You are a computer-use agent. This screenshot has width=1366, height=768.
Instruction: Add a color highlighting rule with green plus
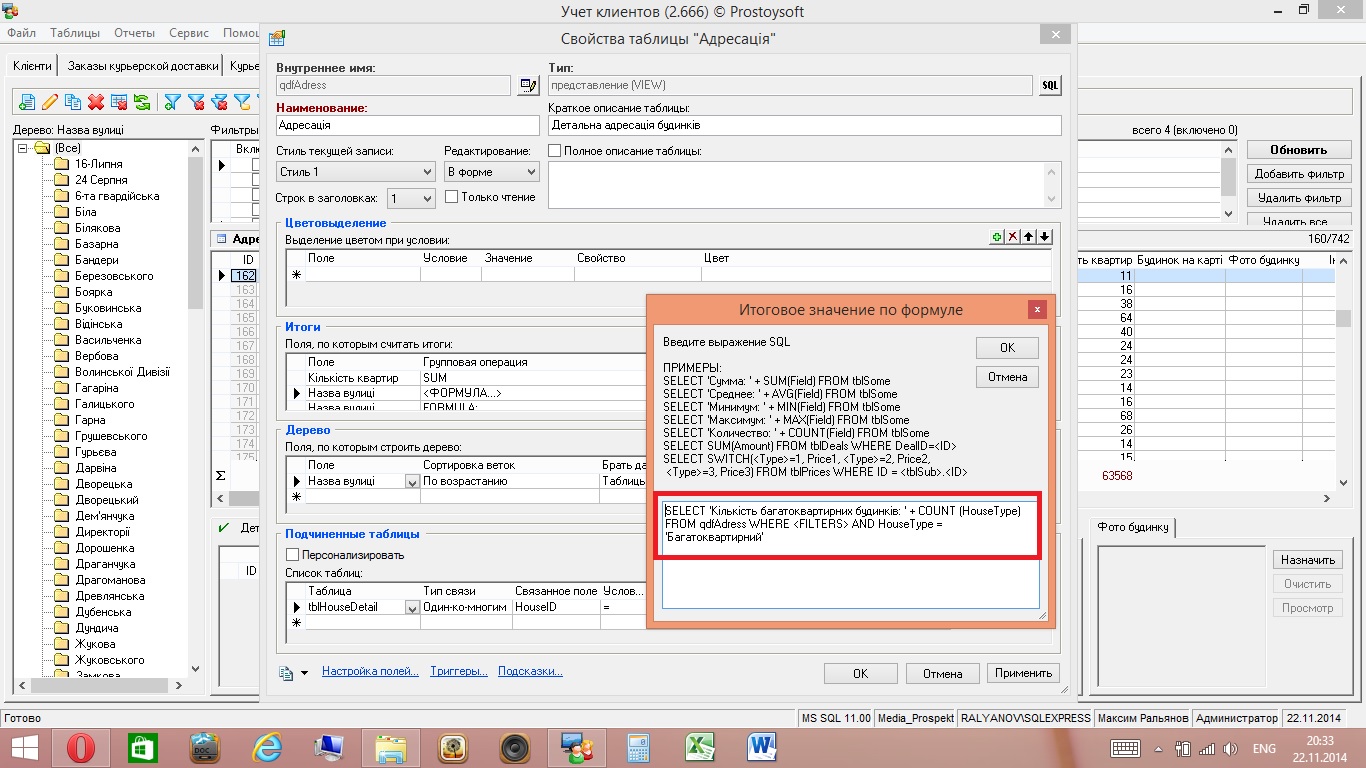996,237
